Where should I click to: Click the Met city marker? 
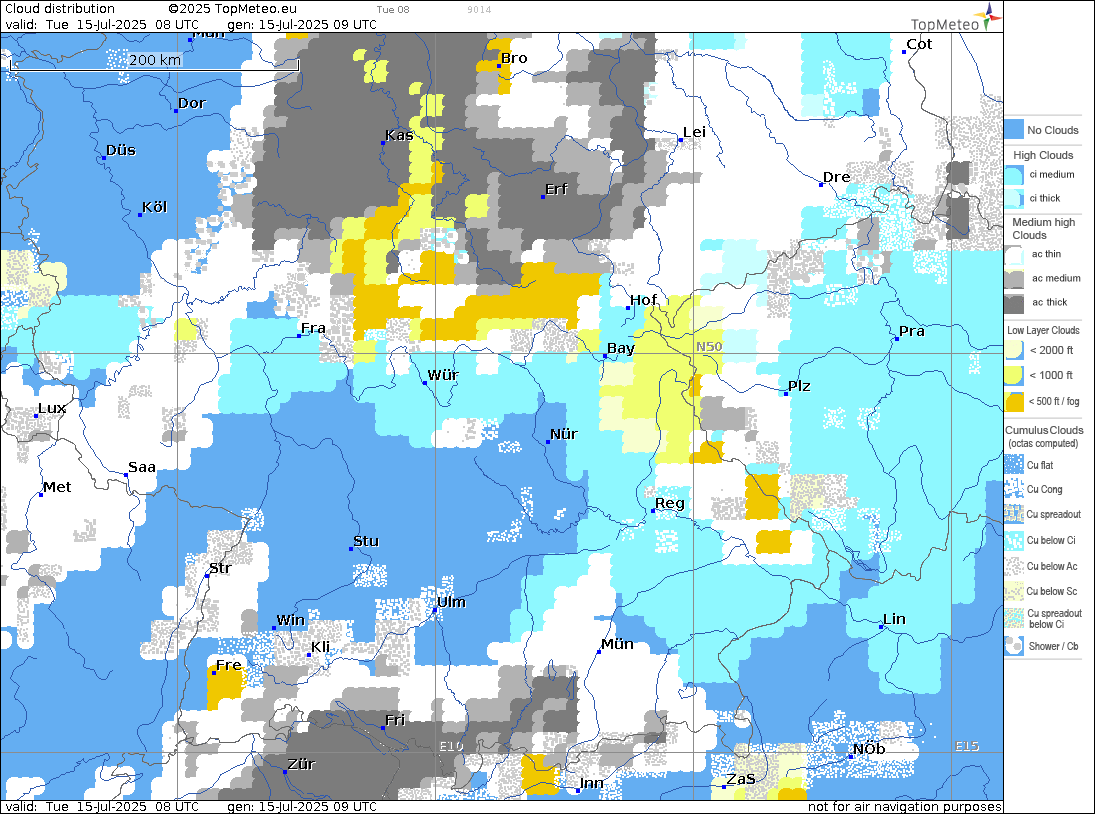pos(41,494)
